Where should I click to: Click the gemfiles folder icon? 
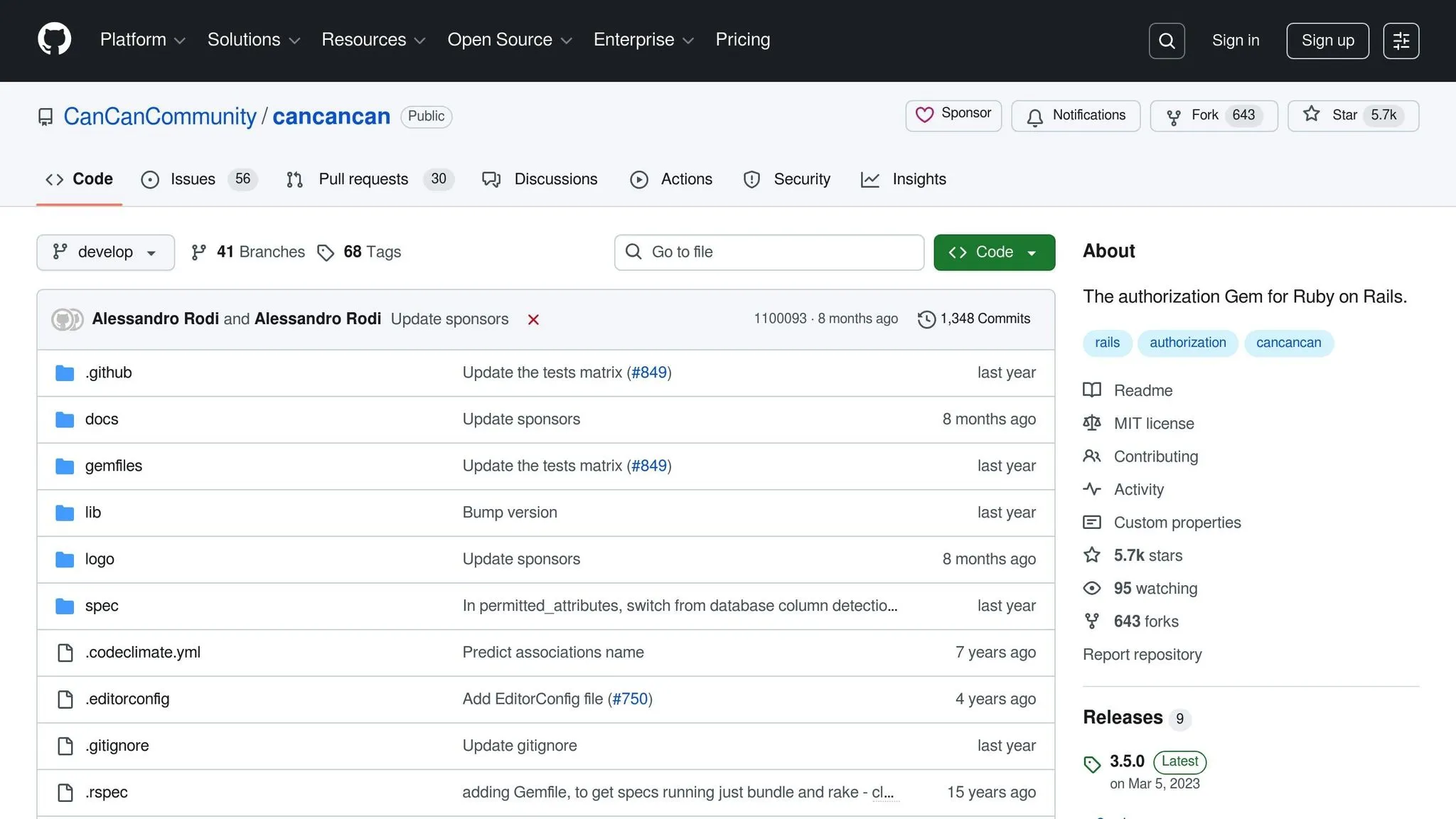65,466
